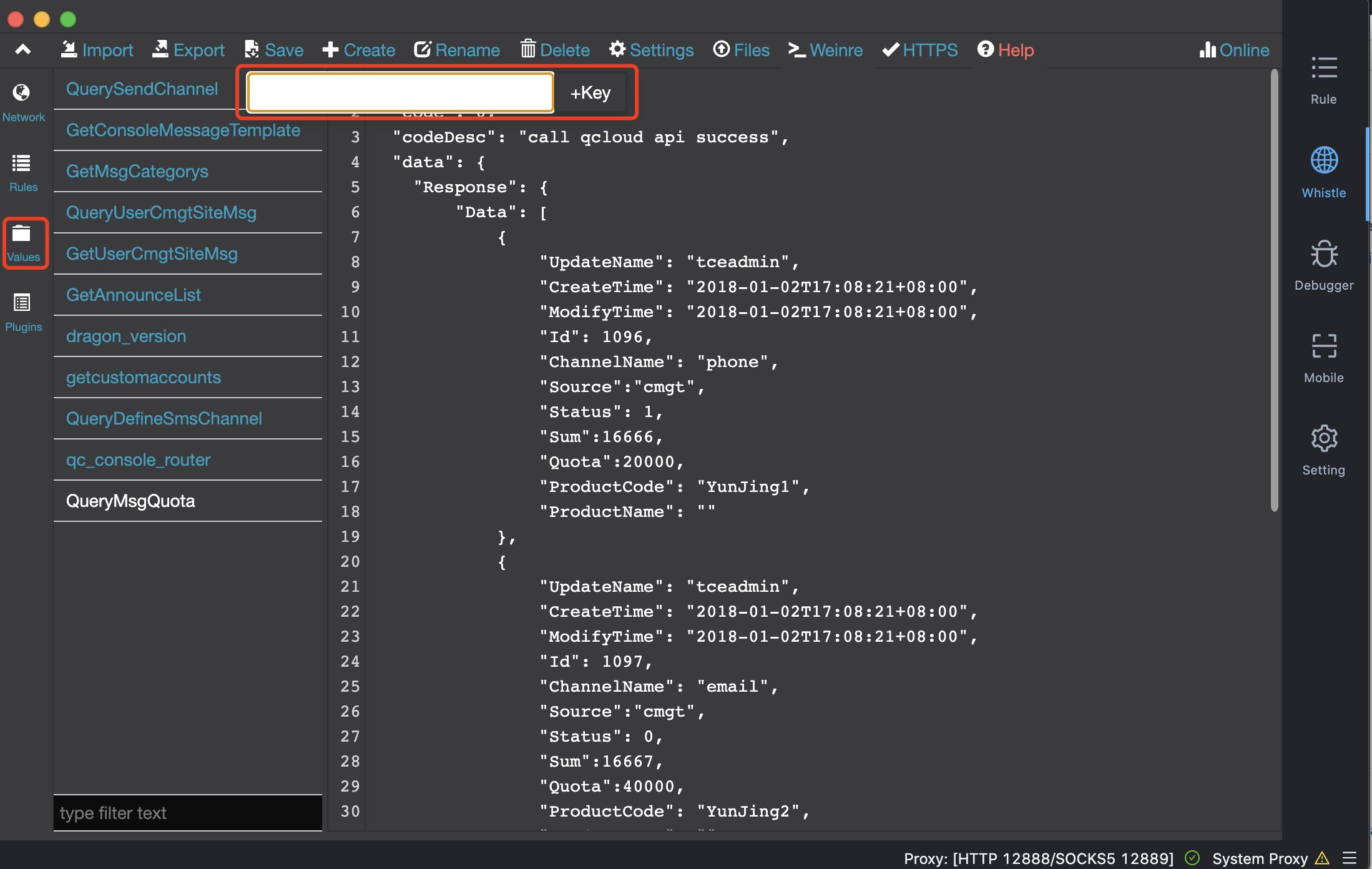
Task: Open the Plugins section
Action: 23,312
